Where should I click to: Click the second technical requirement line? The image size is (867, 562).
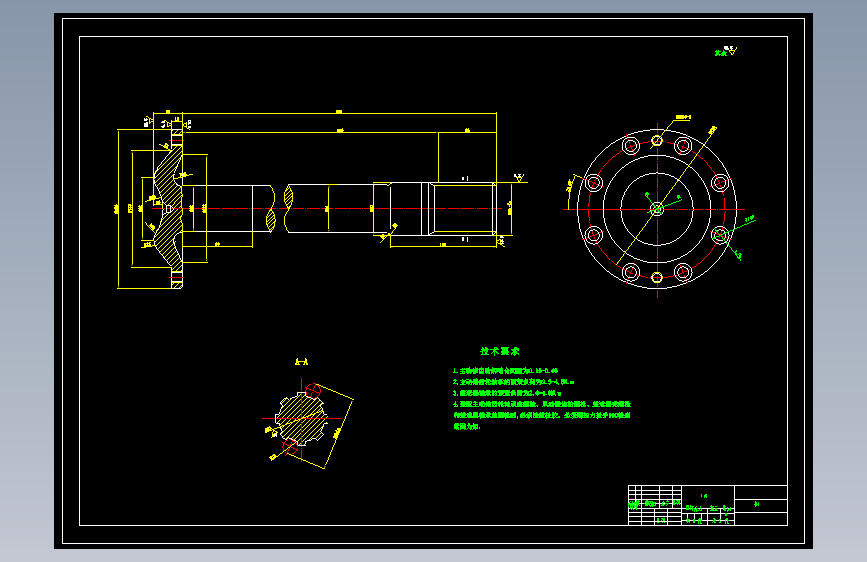tap(514, 382)
